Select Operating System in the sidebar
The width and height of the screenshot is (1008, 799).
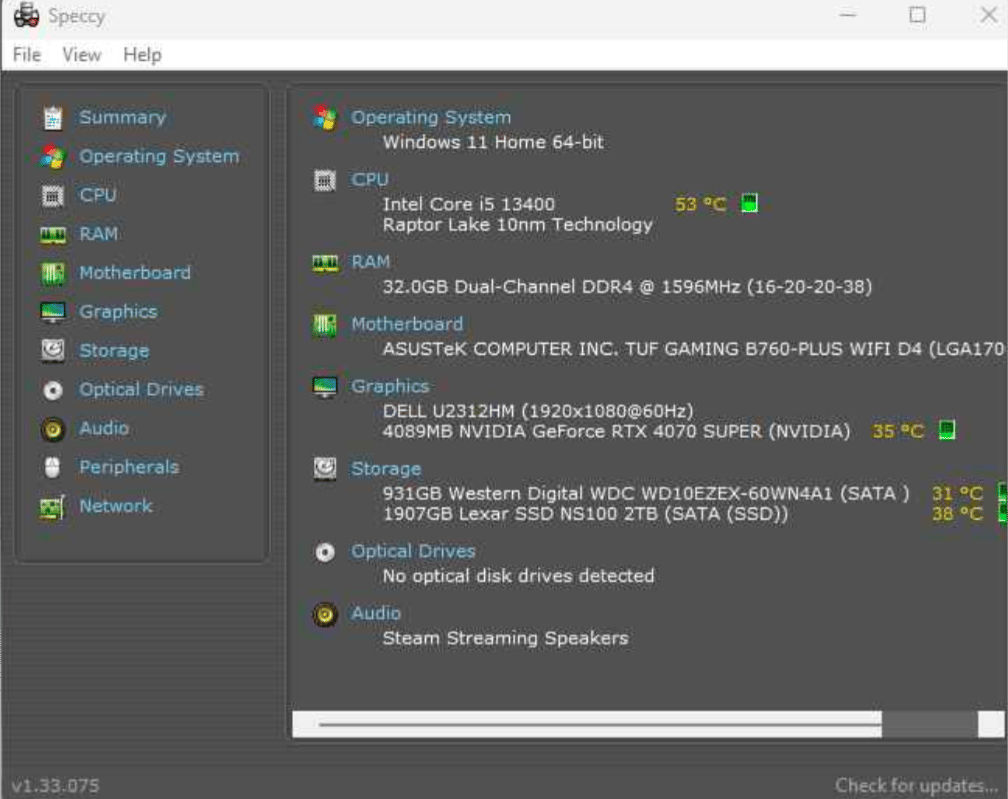click(x=159, y=157)
